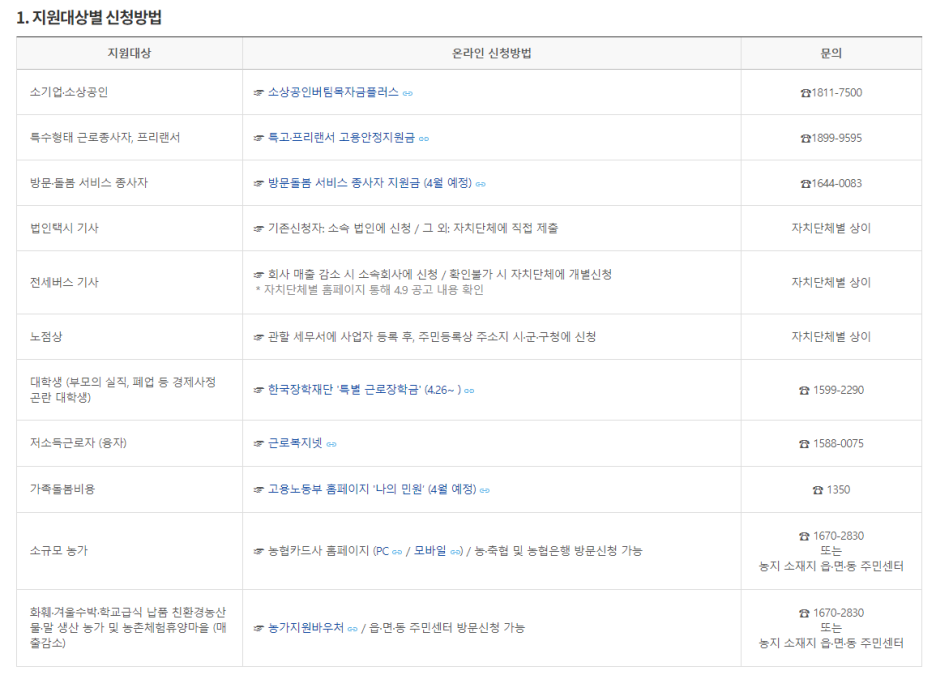
Task: Open 소상공인버팀목자금플러스 link
Action: pos(333,92)
